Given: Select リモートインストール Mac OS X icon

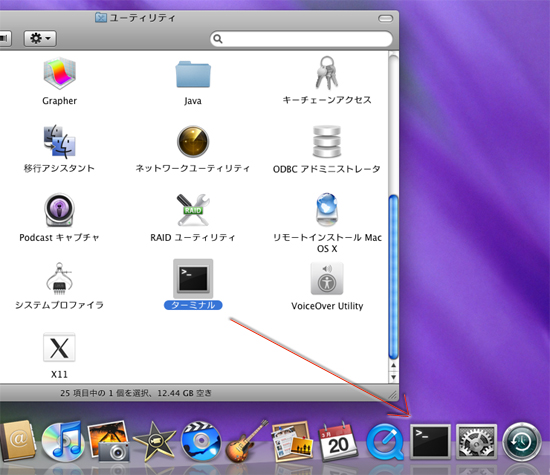Looking at the screenshot, I should click(x=327, y=209).
